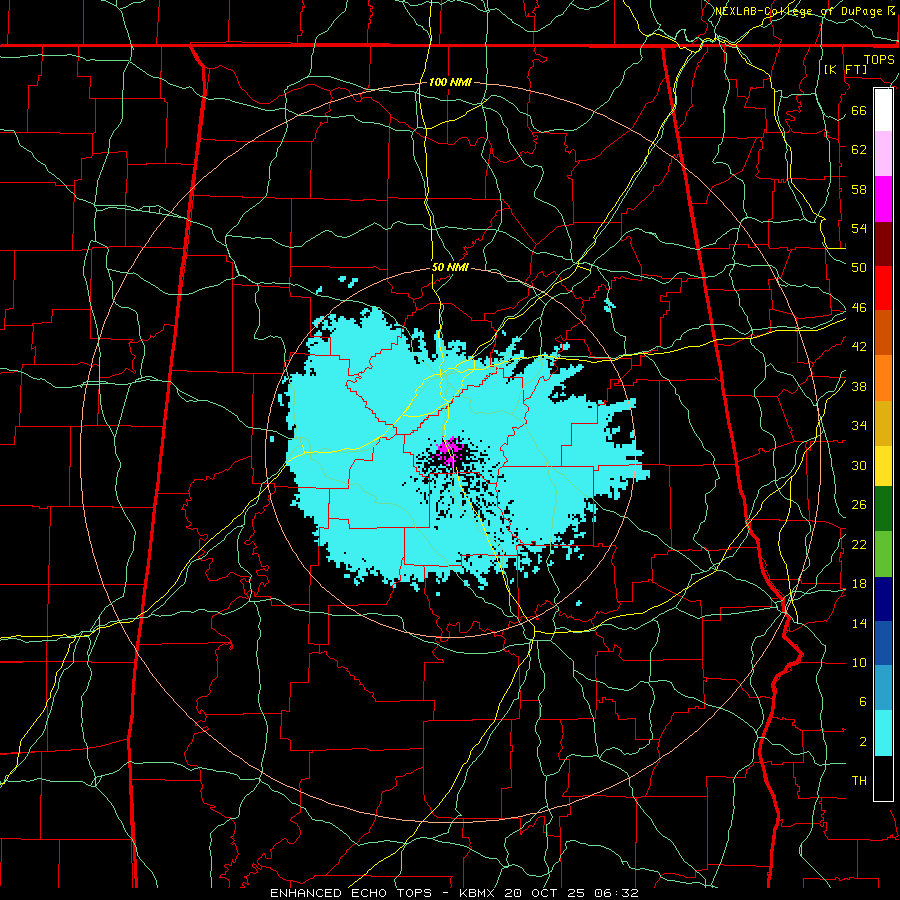This screenshot has height=900, width=900.
Task: Click the '26' value on the scale
Action: click(859, 505)
